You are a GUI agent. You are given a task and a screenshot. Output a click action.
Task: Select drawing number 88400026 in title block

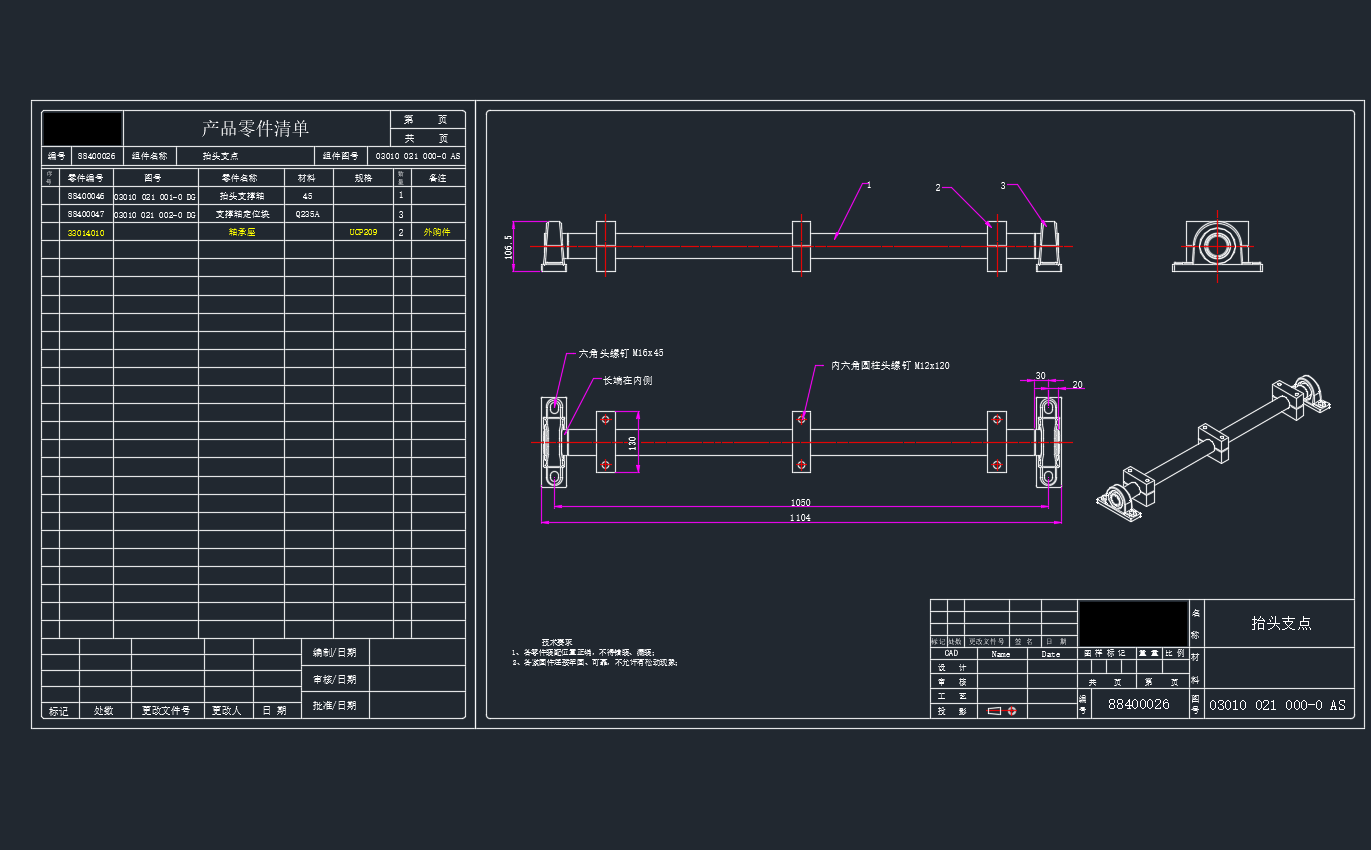[x=1138, y=704]
